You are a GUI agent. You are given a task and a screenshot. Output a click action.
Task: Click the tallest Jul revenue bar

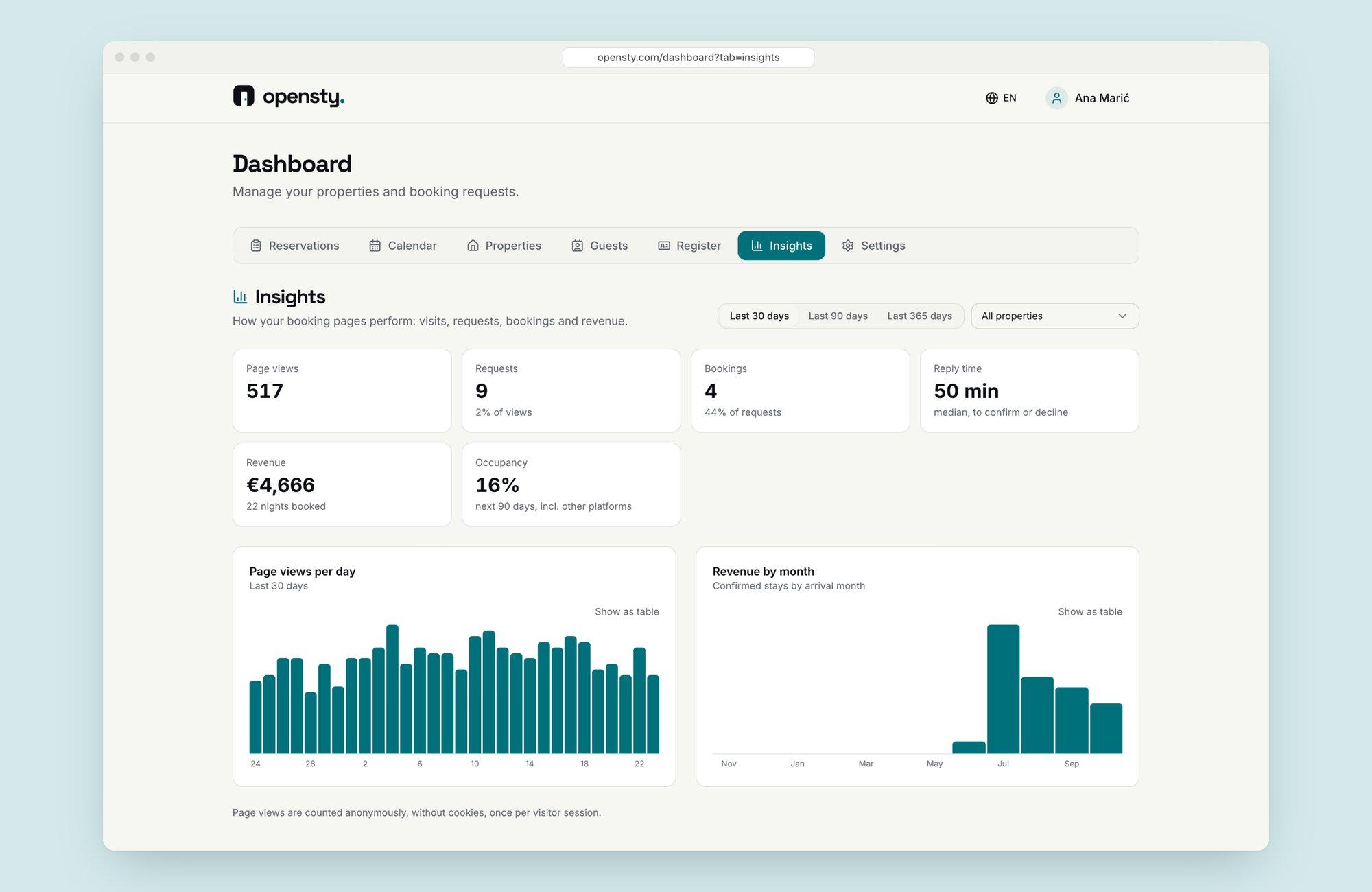(1003, 689)
